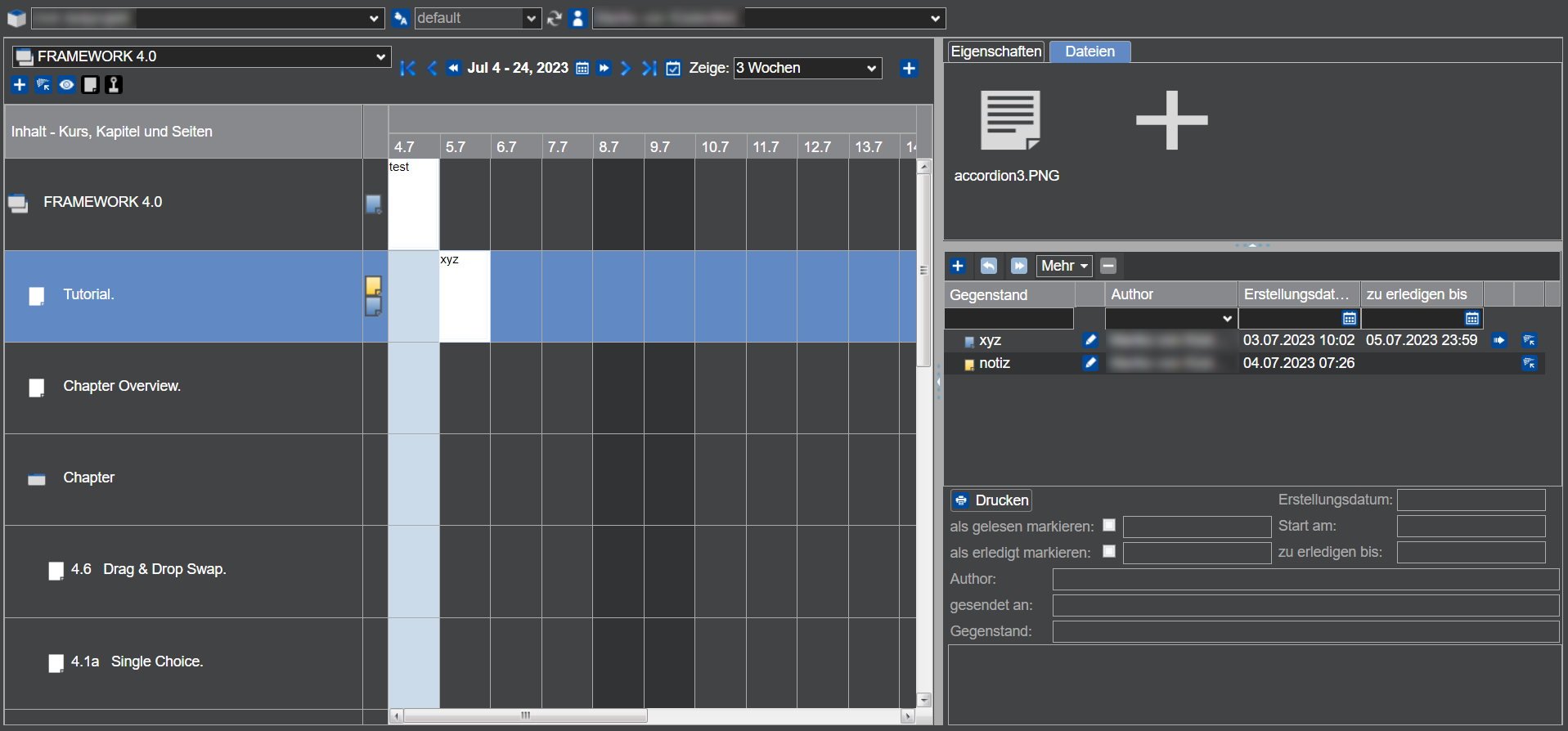Select the 4.6 Drag & Drop Swap. row
Image resolution: width=1568 pixels, height=731 pixels.
[183, 571]
